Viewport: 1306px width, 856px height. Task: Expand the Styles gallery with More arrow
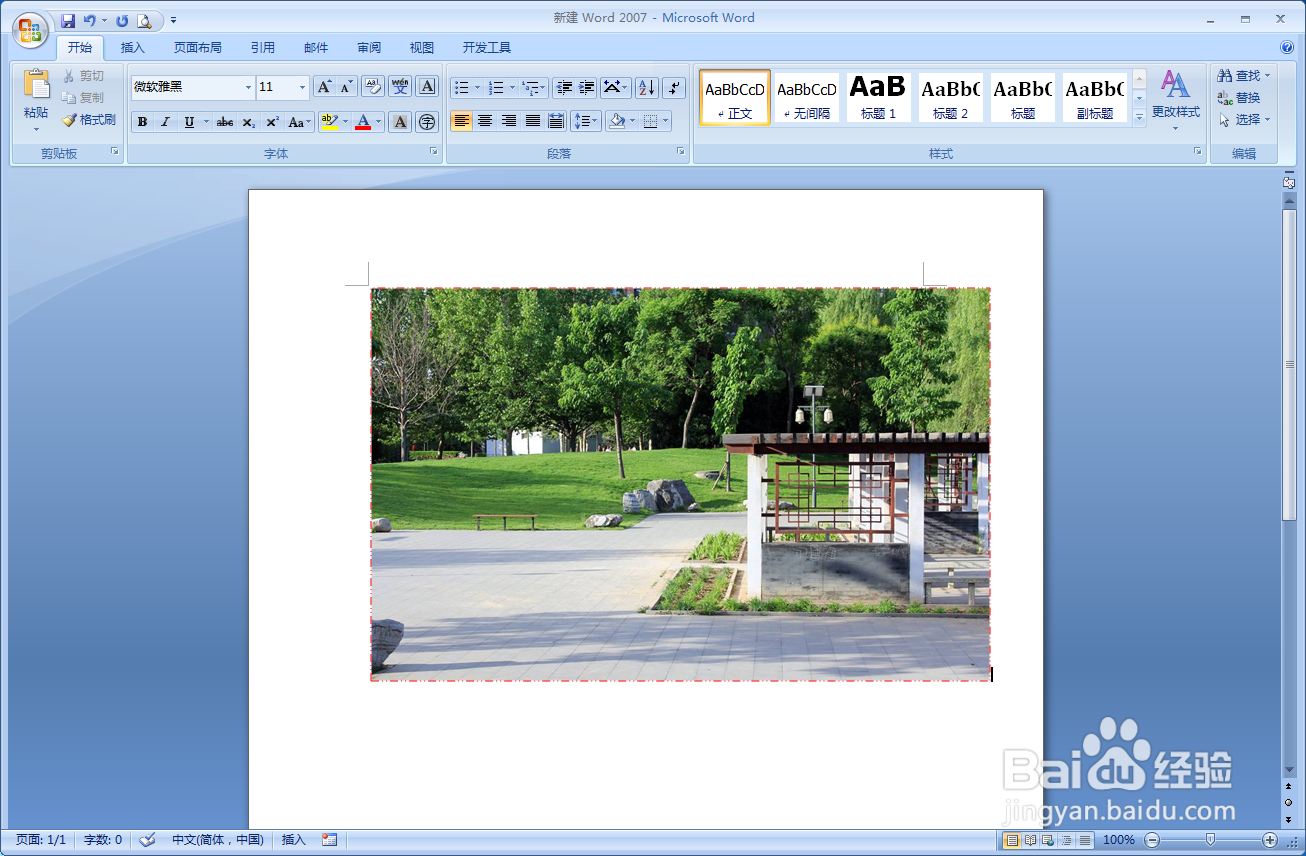[1139, 117]
